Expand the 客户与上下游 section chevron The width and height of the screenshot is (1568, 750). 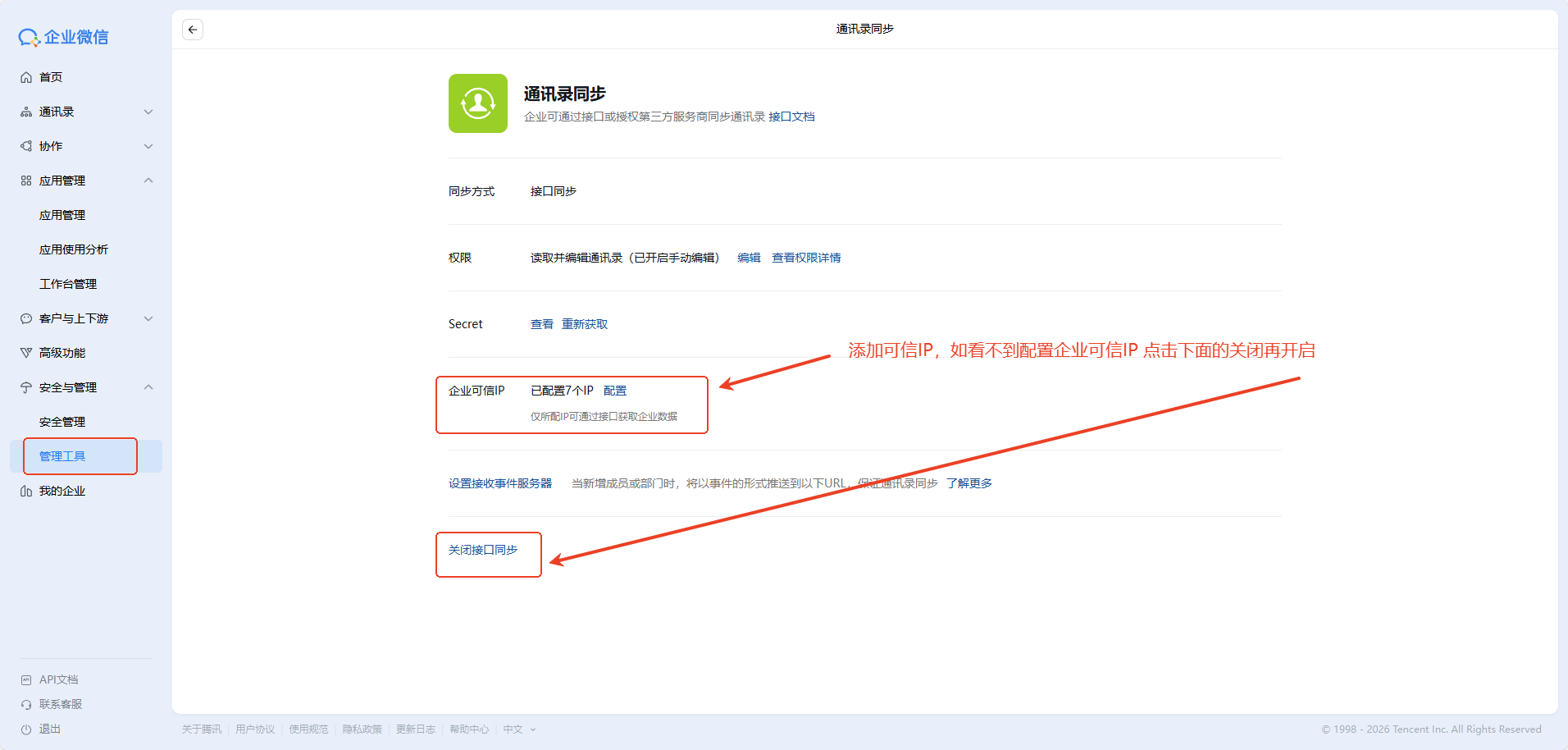(148, 318)
